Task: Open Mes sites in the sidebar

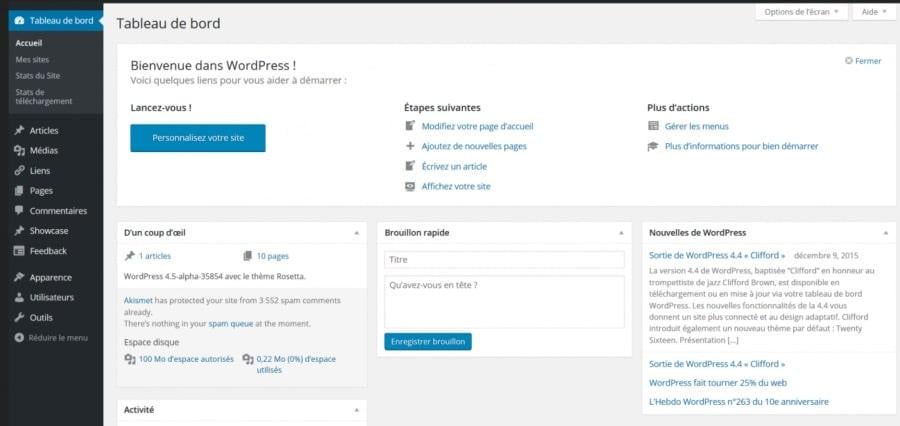Action: (x=32, y=59)
